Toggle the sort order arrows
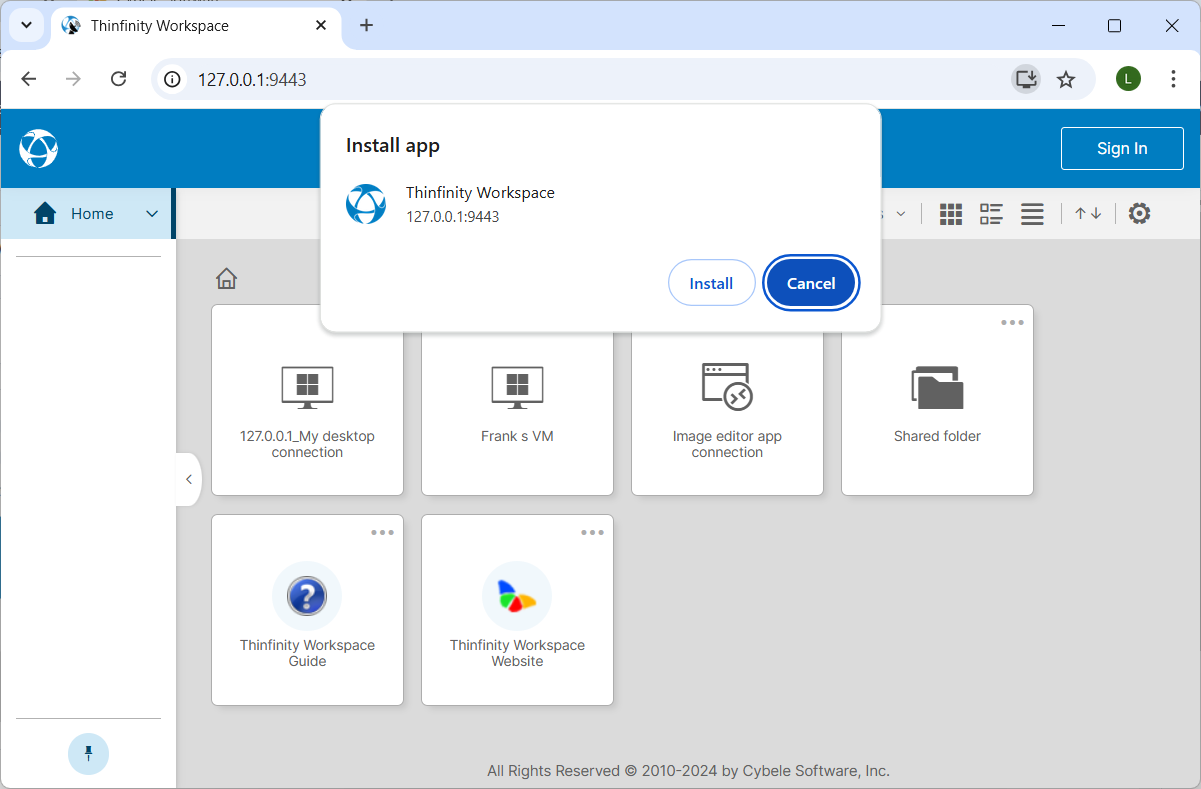The image size is (1201, 789). [x=1088, y=214]
